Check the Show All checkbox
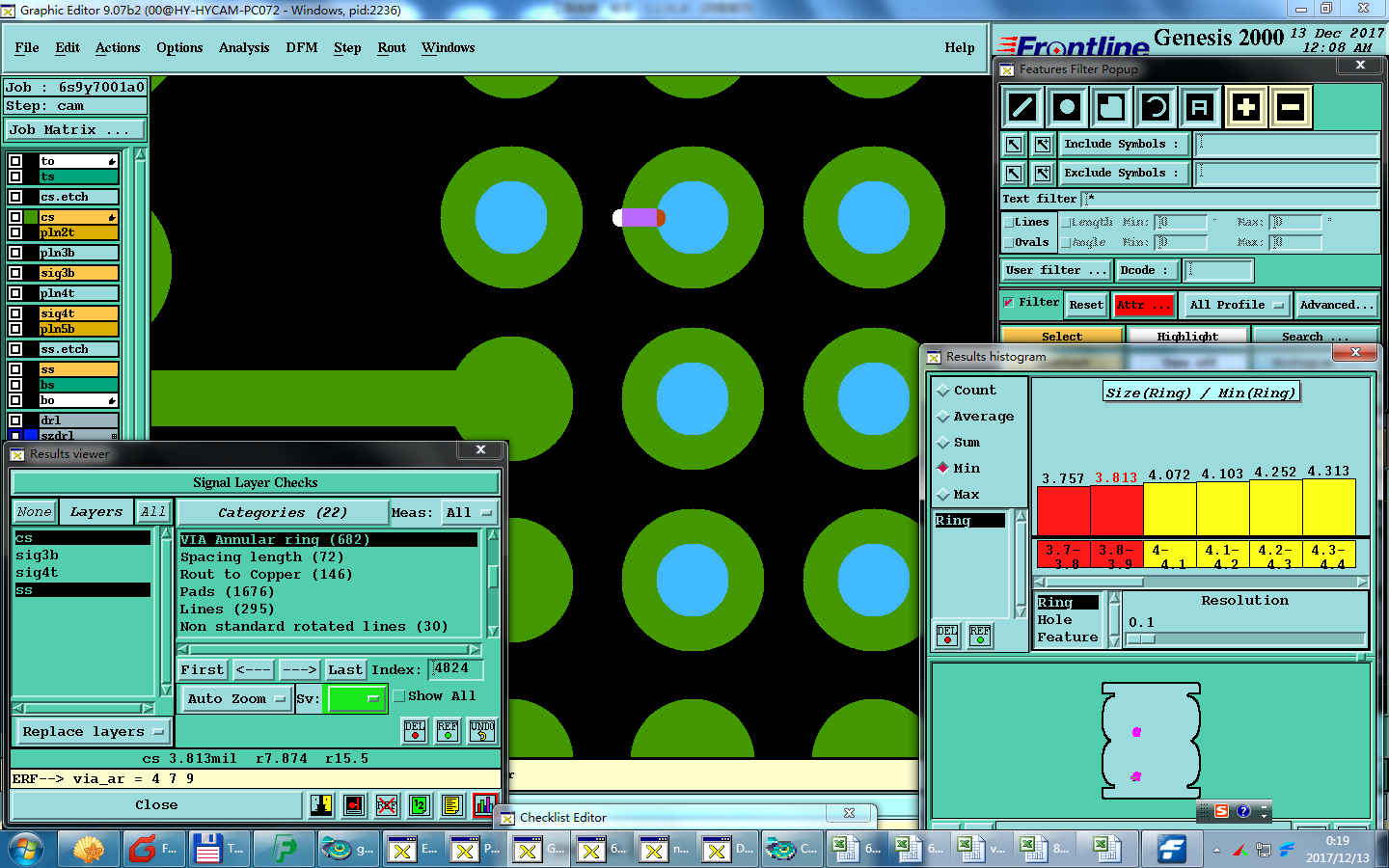 point(399,696)
